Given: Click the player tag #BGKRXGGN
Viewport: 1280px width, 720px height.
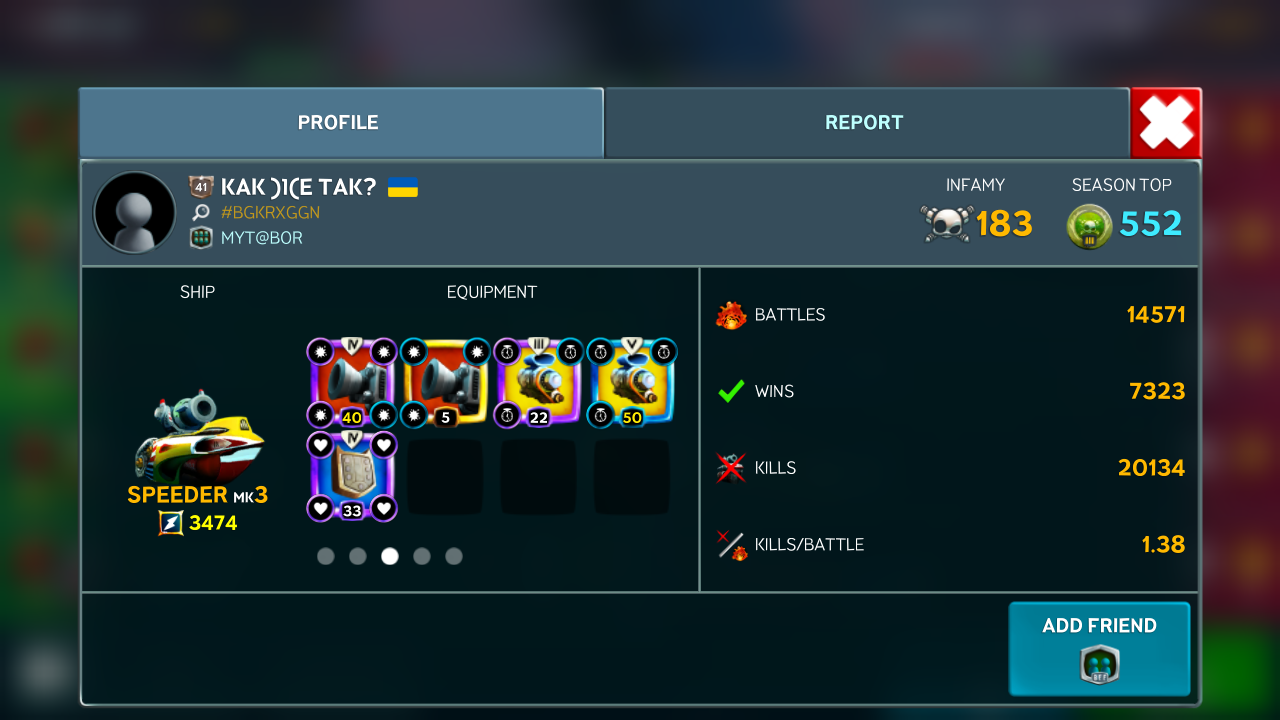Looking at the screenshot, I should coord(270,213).
